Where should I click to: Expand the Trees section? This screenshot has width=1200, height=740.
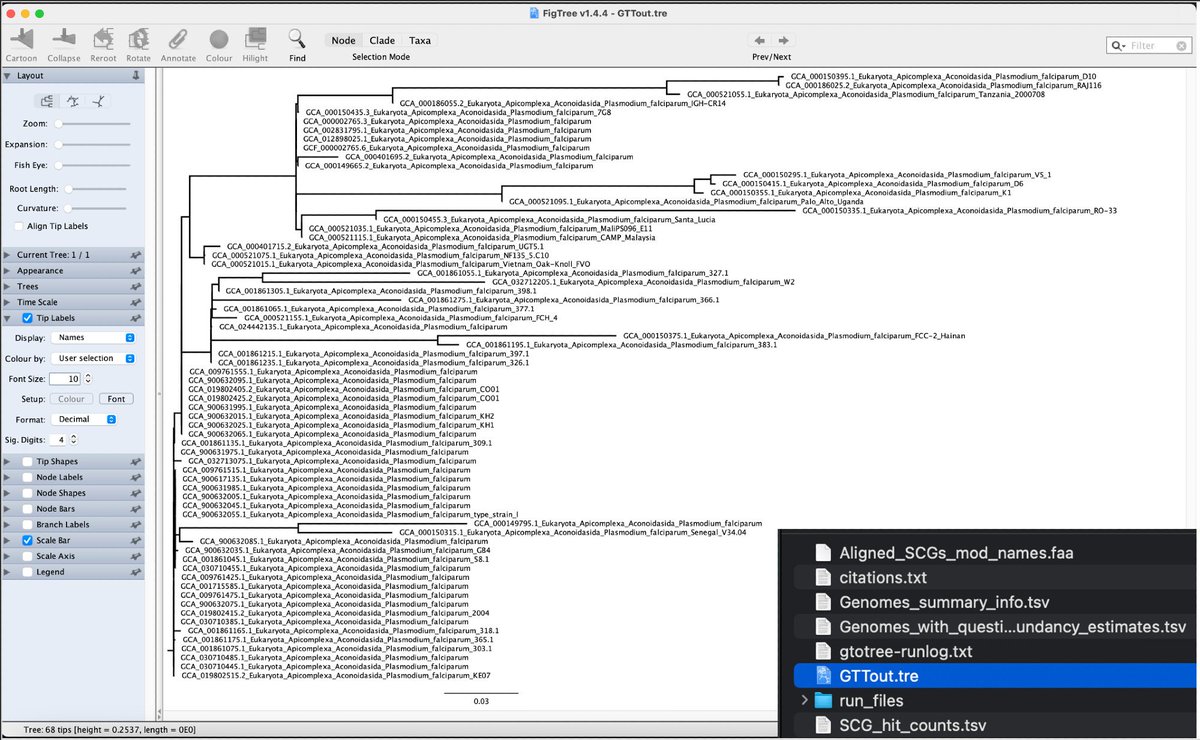(8, 287)
